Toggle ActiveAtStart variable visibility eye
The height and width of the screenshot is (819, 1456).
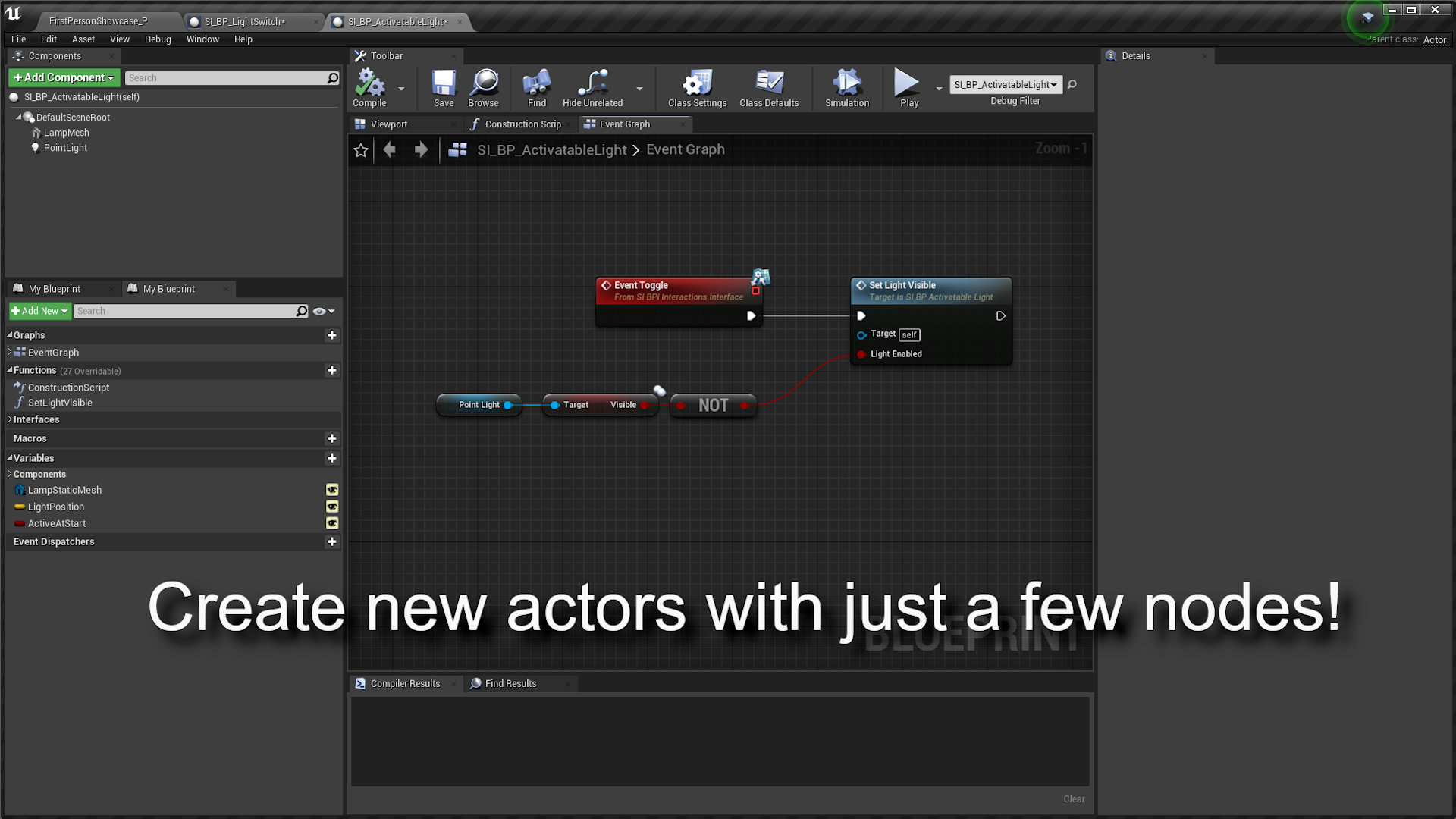(332, 523)
